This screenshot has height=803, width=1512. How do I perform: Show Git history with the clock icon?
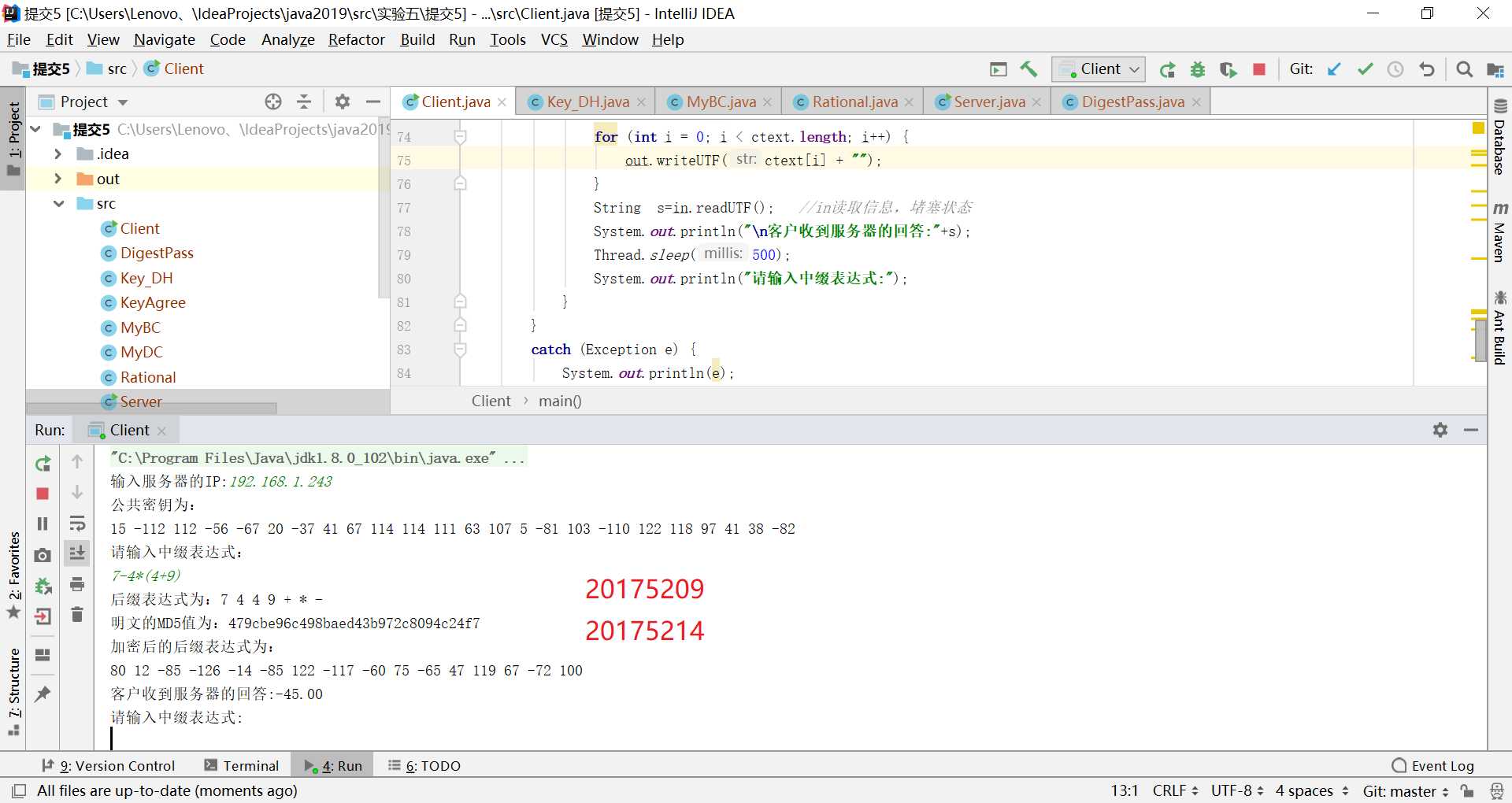click(1395, 69)
